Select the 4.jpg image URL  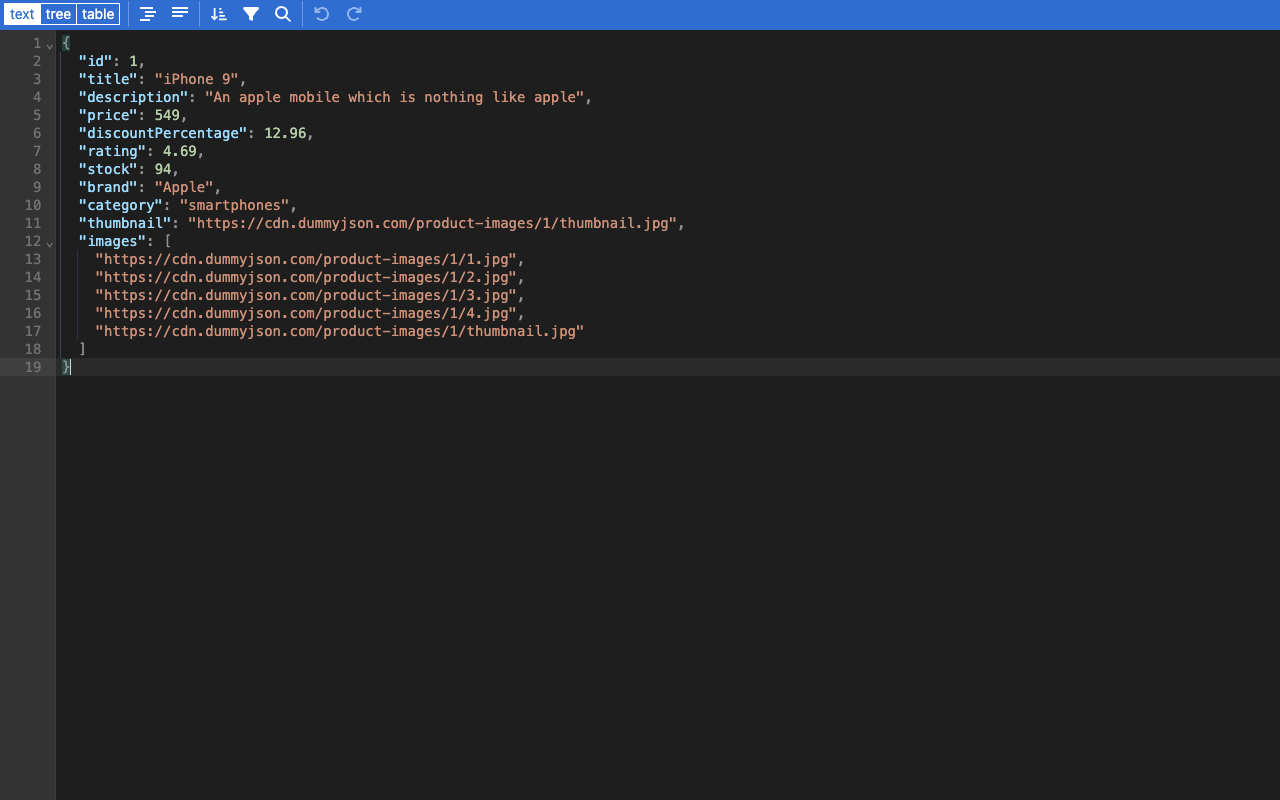[306, 313]
